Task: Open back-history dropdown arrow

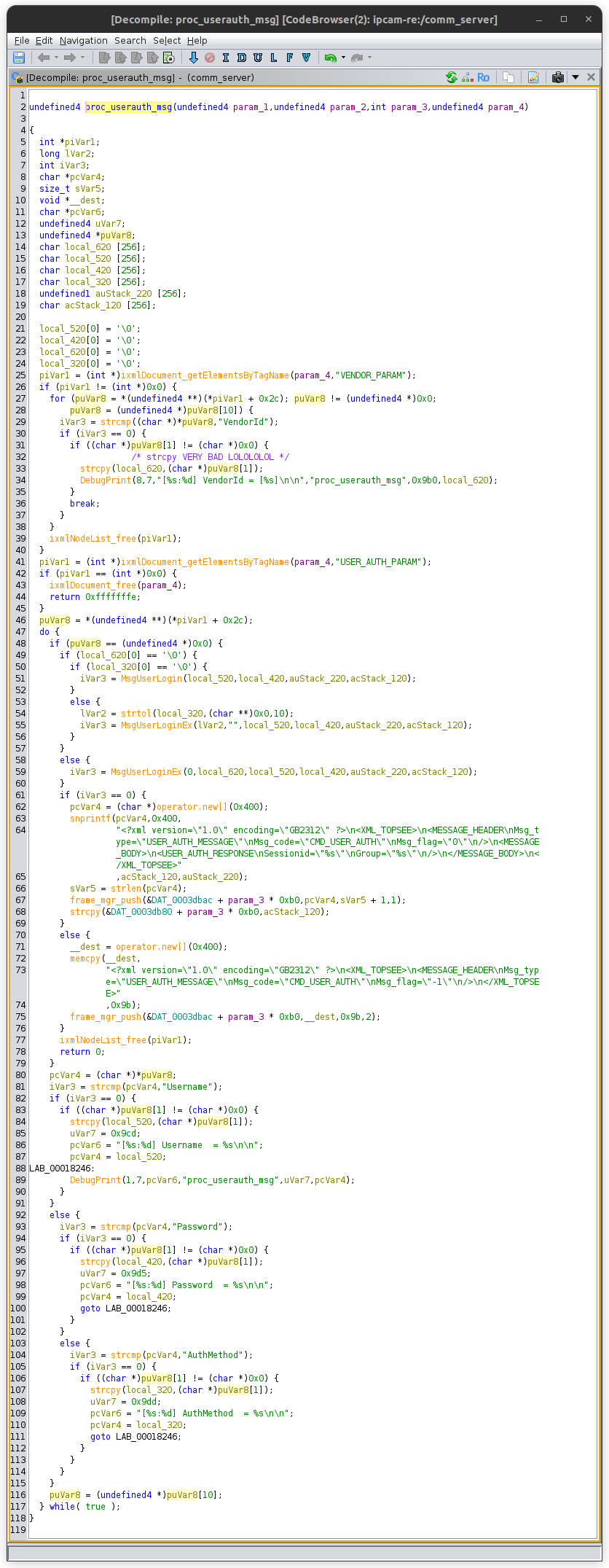Action: pos(56,58)
